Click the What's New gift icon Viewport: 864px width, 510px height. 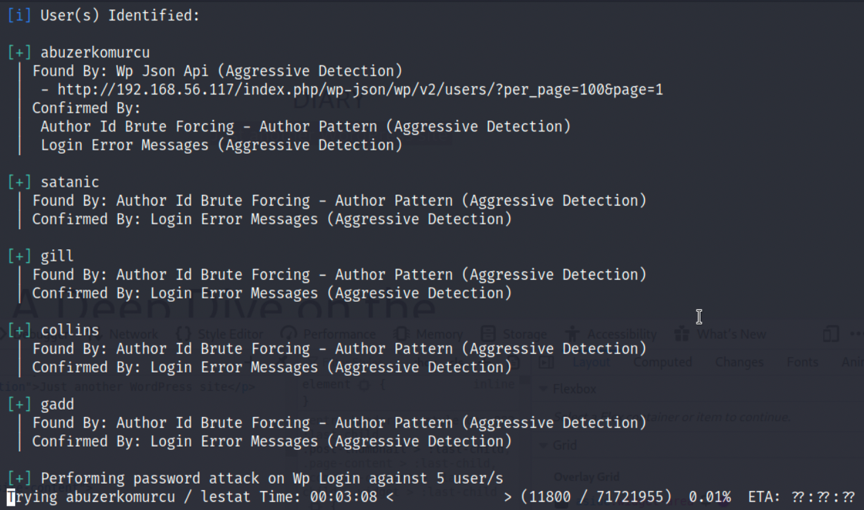[682, 334]
